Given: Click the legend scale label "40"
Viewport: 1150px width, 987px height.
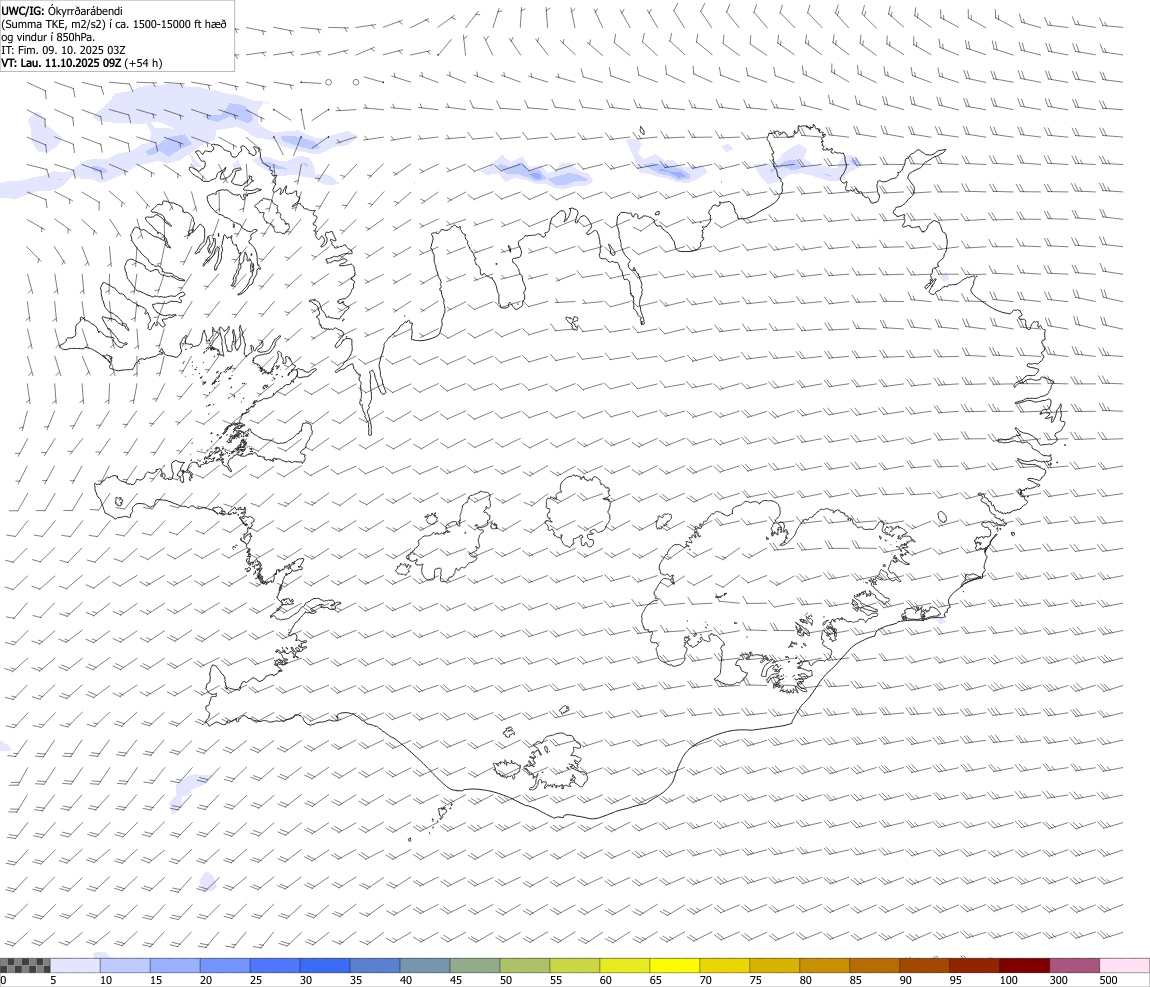Looking at the screenshot, I should (x=406, y=980).
